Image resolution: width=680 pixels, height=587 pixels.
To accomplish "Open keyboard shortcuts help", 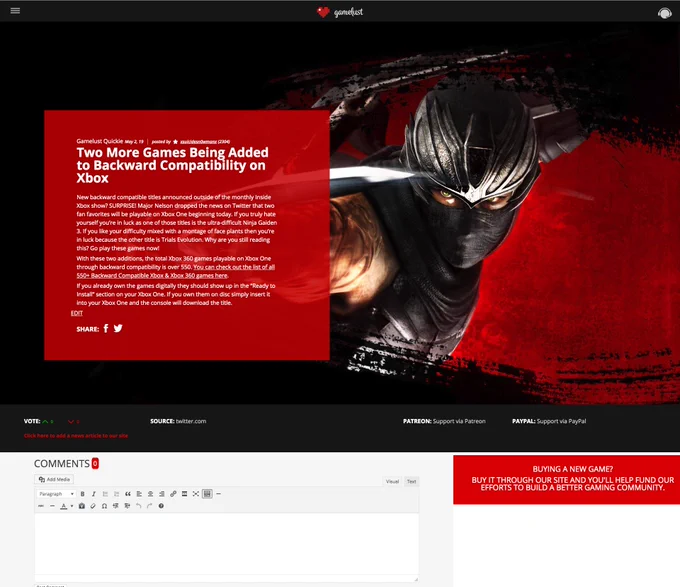I will (x=161, y=506).
